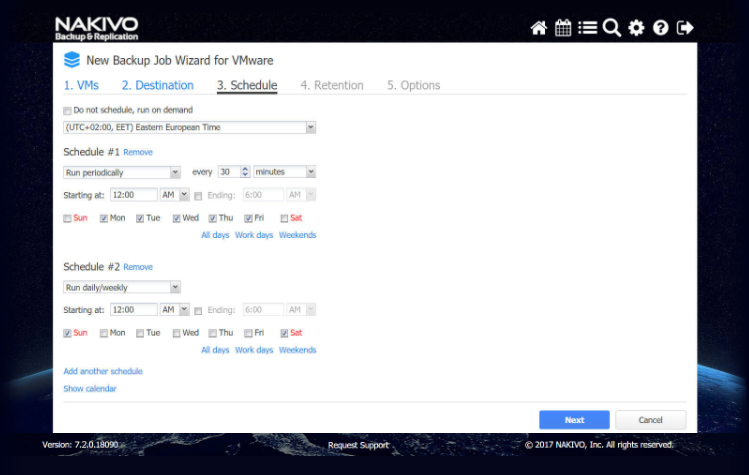This screenshot has height=475, width=749.
Task: Select the 3. Schedule step
Action: pos(247,85)
